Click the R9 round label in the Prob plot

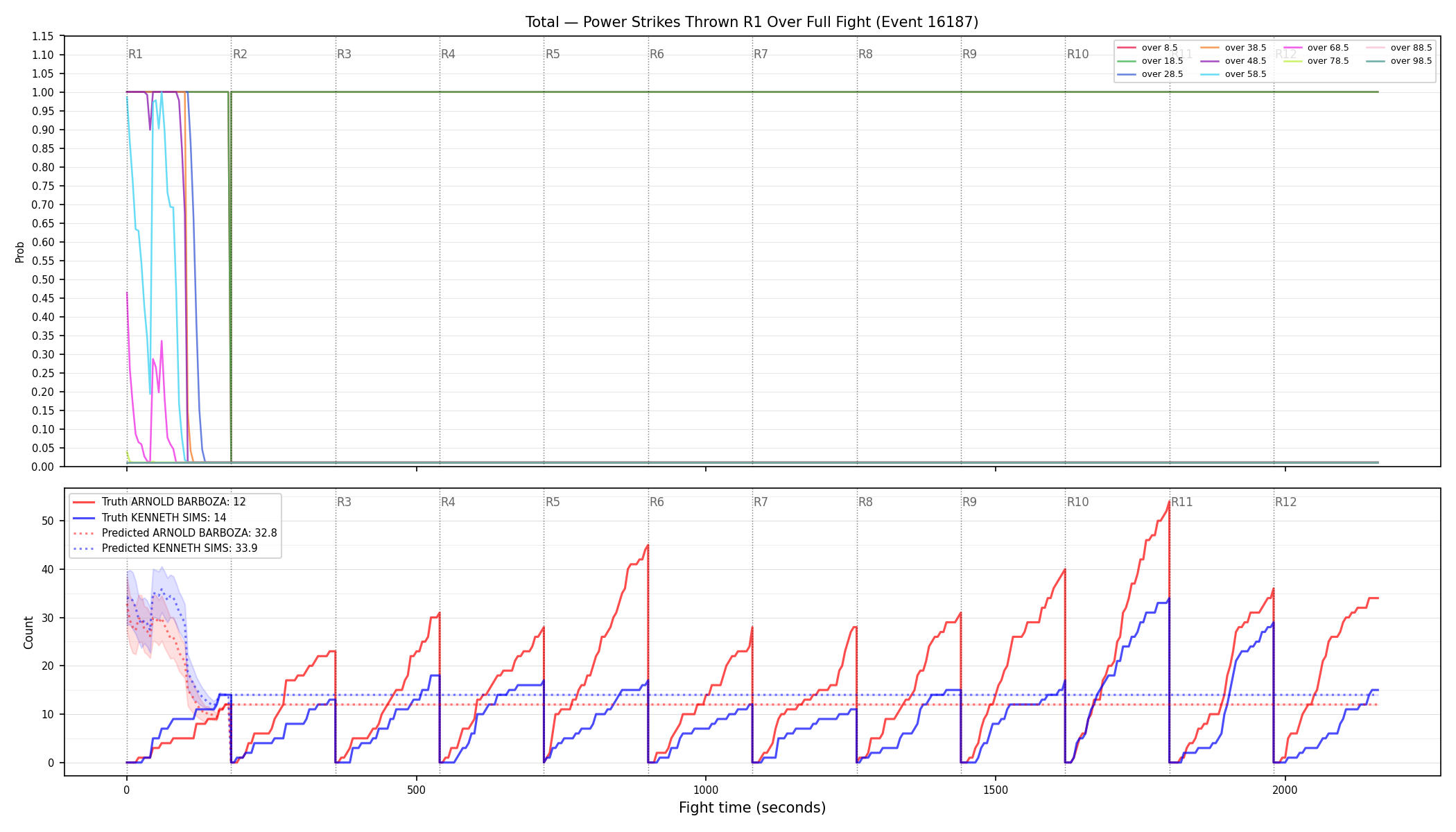point(969,54)
